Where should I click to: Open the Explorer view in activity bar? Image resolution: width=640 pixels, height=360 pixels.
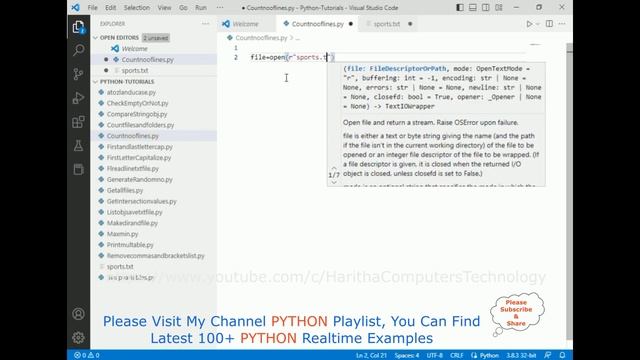[78, 27]
